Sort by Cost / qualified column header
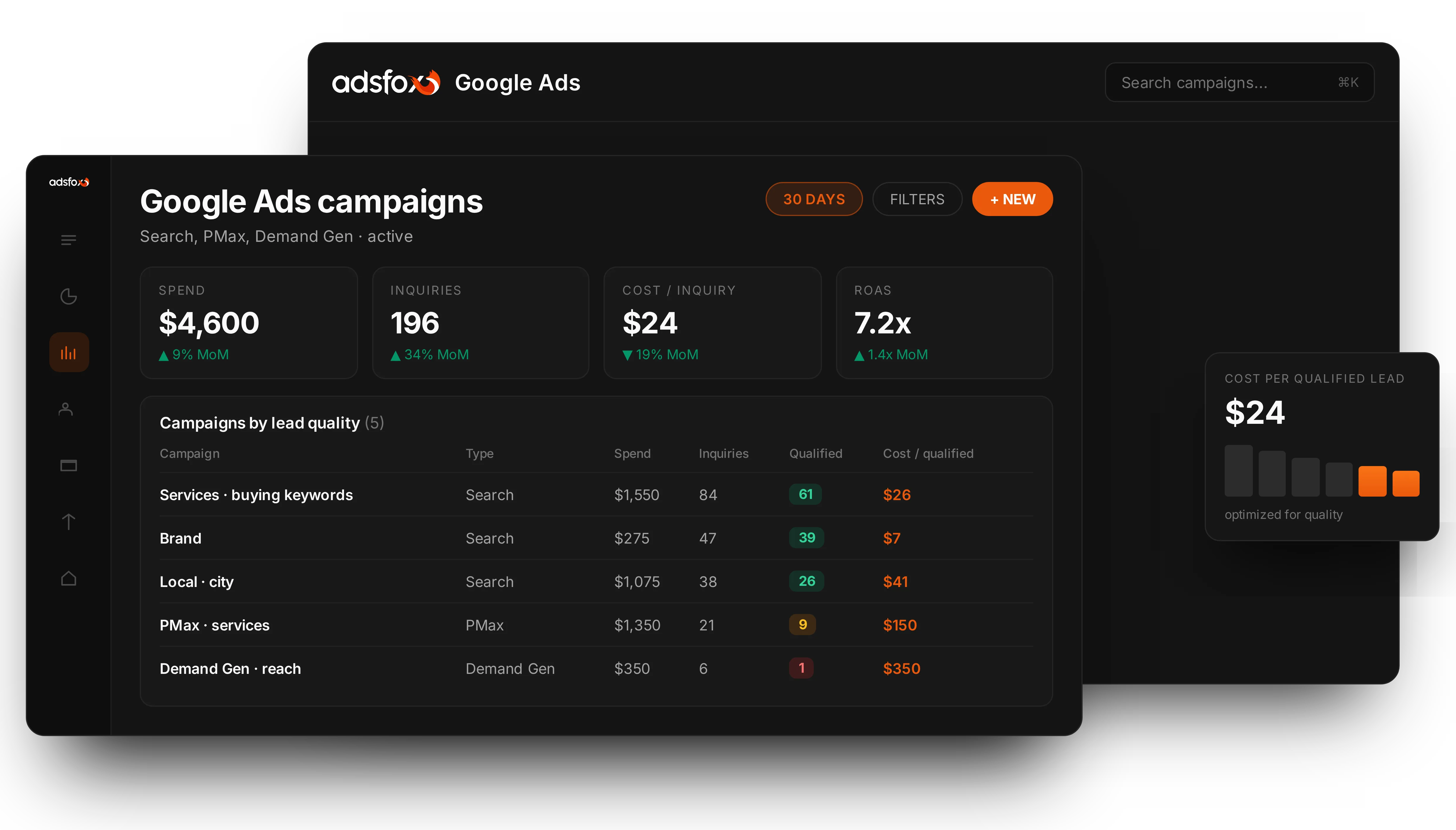Screen dimensions: 1456x830 [928, 453]
